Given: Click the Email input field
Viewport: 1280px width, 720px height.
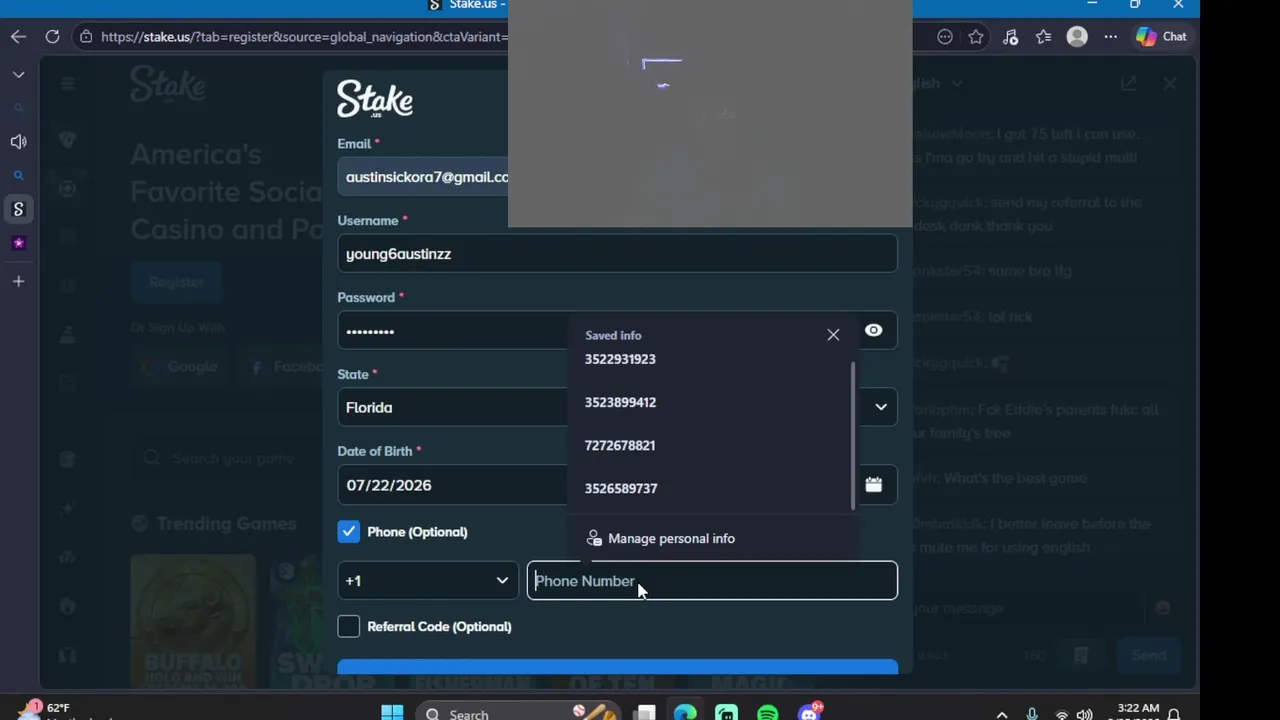Looking at the screenshot, I should [423, 177].
